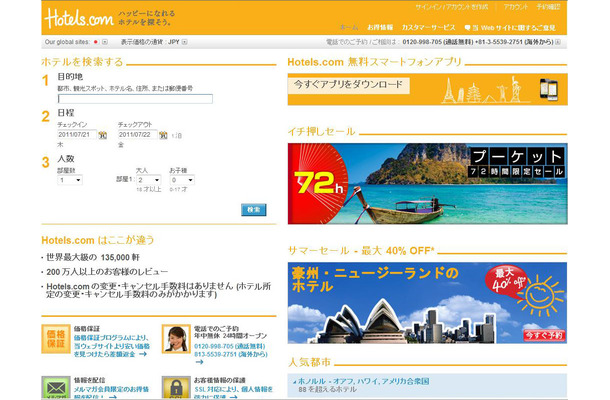Open カスタマーサービス menu item
Viewport: 610px width, 400px height.
click(428, 28)
